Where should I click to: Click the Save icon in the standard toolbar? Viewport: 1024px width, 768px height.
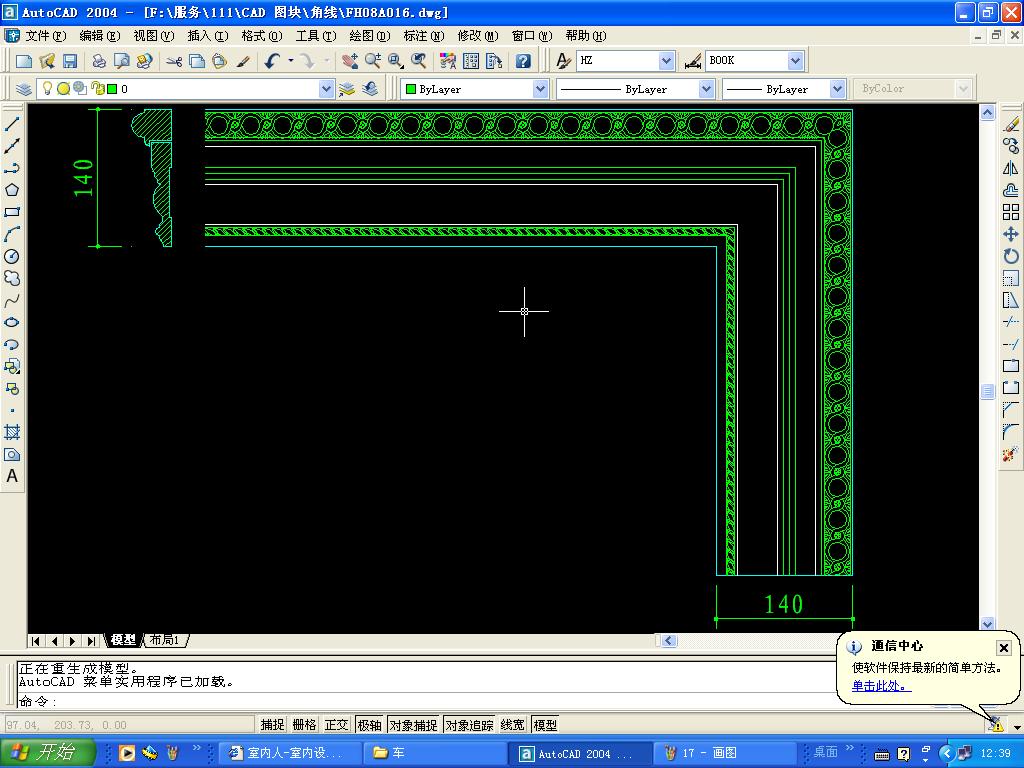70,61
